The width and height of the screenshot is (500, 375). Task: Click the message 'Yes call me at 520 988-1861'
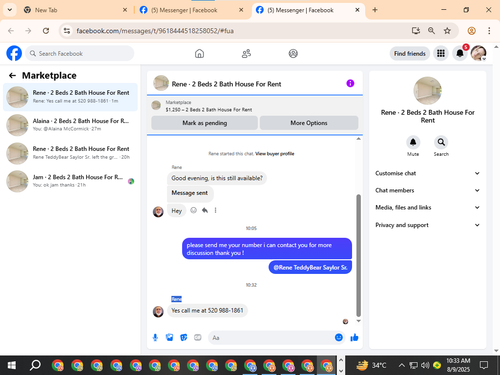pos(207,311)
